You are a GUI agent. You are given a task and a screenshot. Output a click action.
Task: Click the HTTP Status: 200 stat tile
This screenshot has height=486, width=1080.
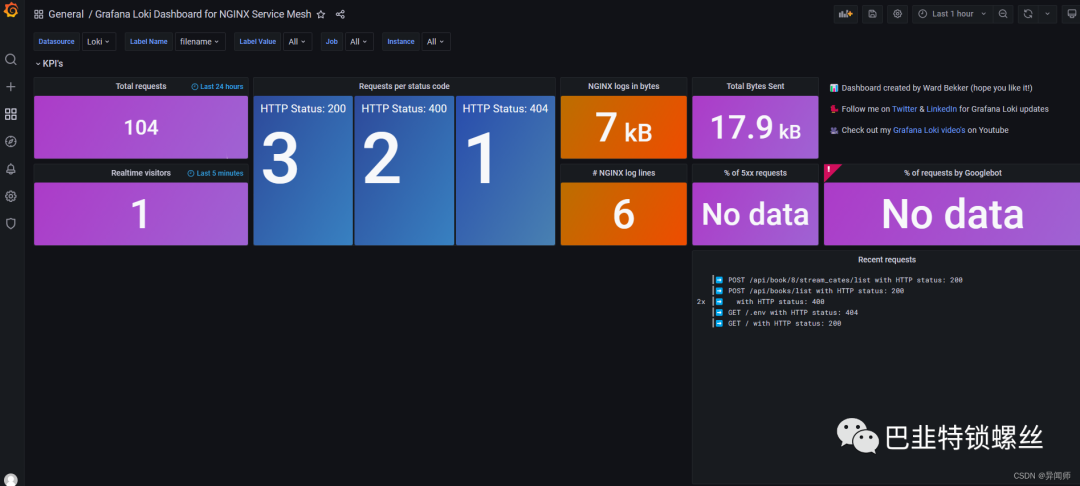(303, 171)
